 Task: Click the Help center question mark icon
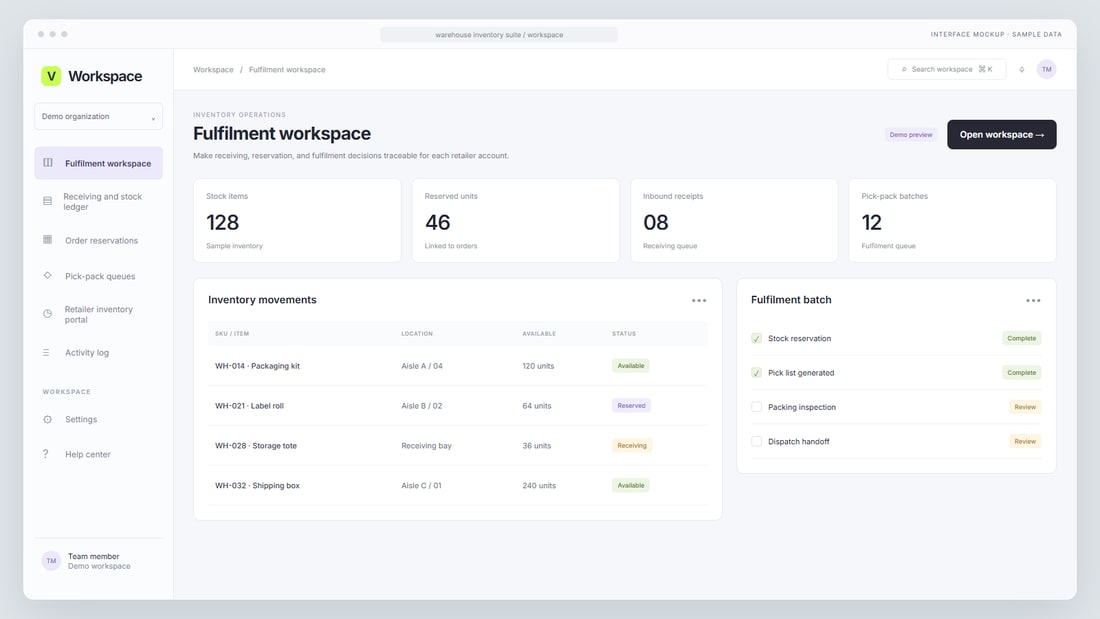click(46, 454)
